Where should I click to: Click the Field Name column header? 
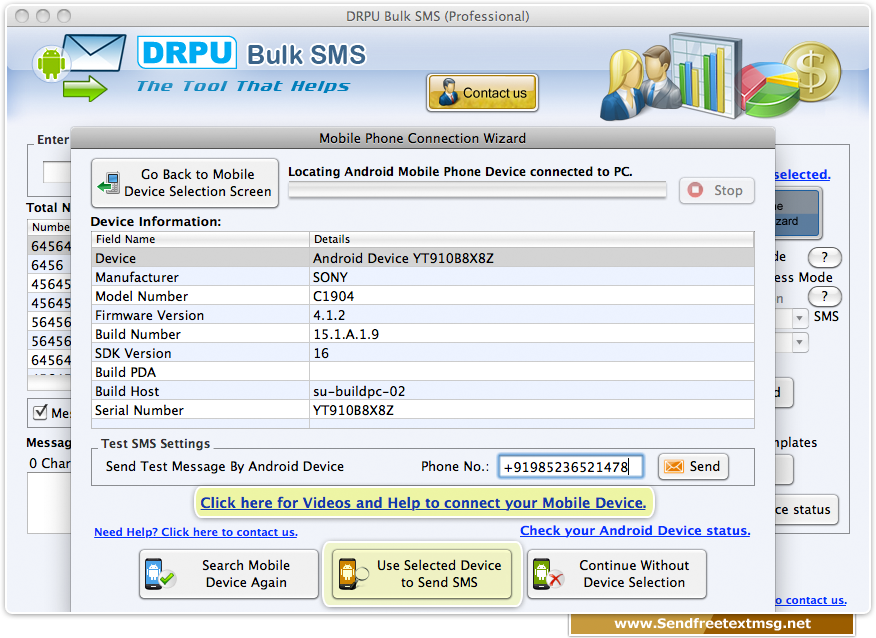pos(201,239)
